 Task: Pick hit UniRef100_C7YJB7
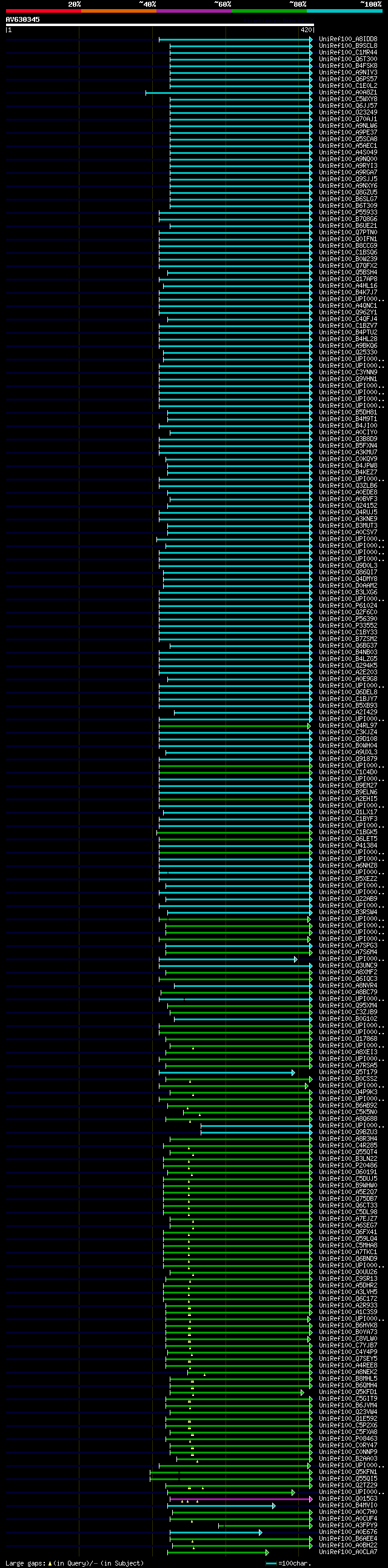click(x=348, y=1346)
